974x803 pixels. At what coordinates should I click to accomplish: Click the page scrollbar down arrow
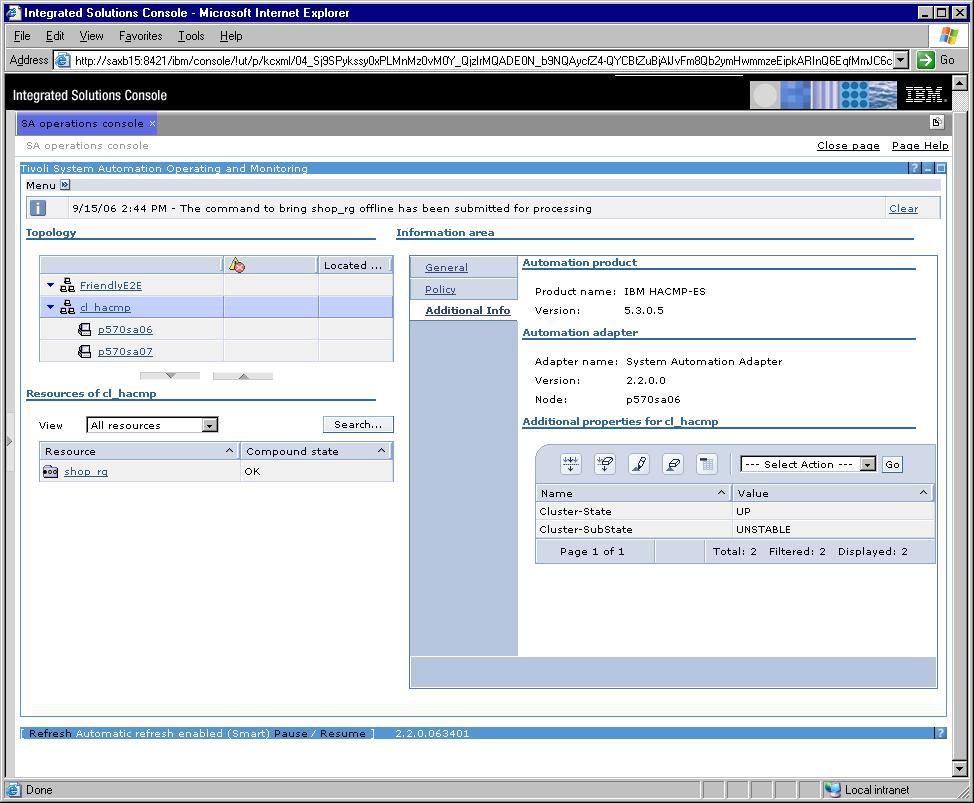coord(960,769)
